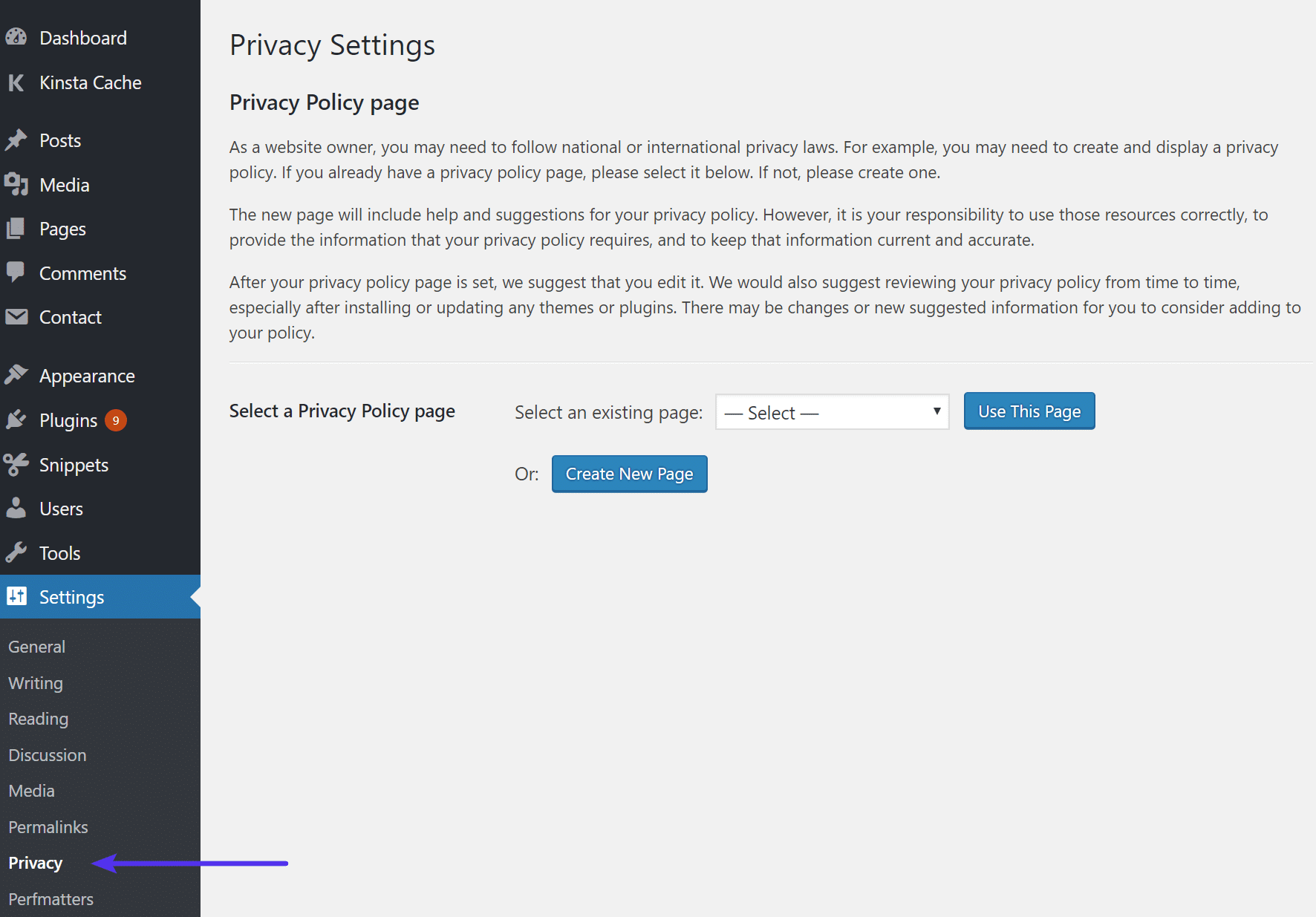Open Plugins via the plug icon
1316x917 pixels.
click(x=16, y=420)
